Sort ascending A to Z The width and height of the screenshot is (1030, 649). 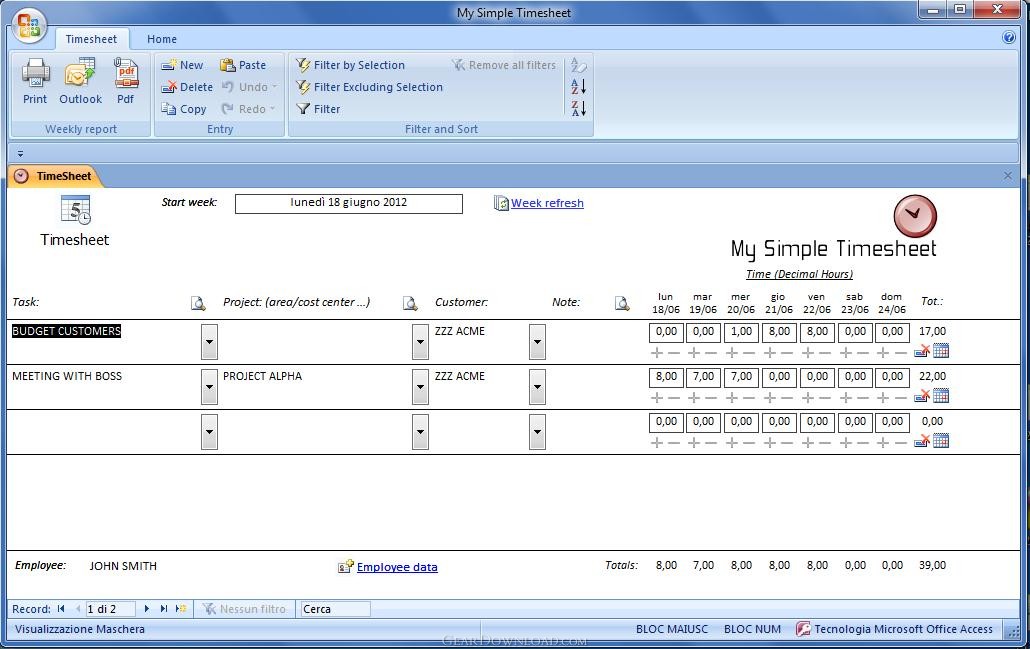pos(578,87)
